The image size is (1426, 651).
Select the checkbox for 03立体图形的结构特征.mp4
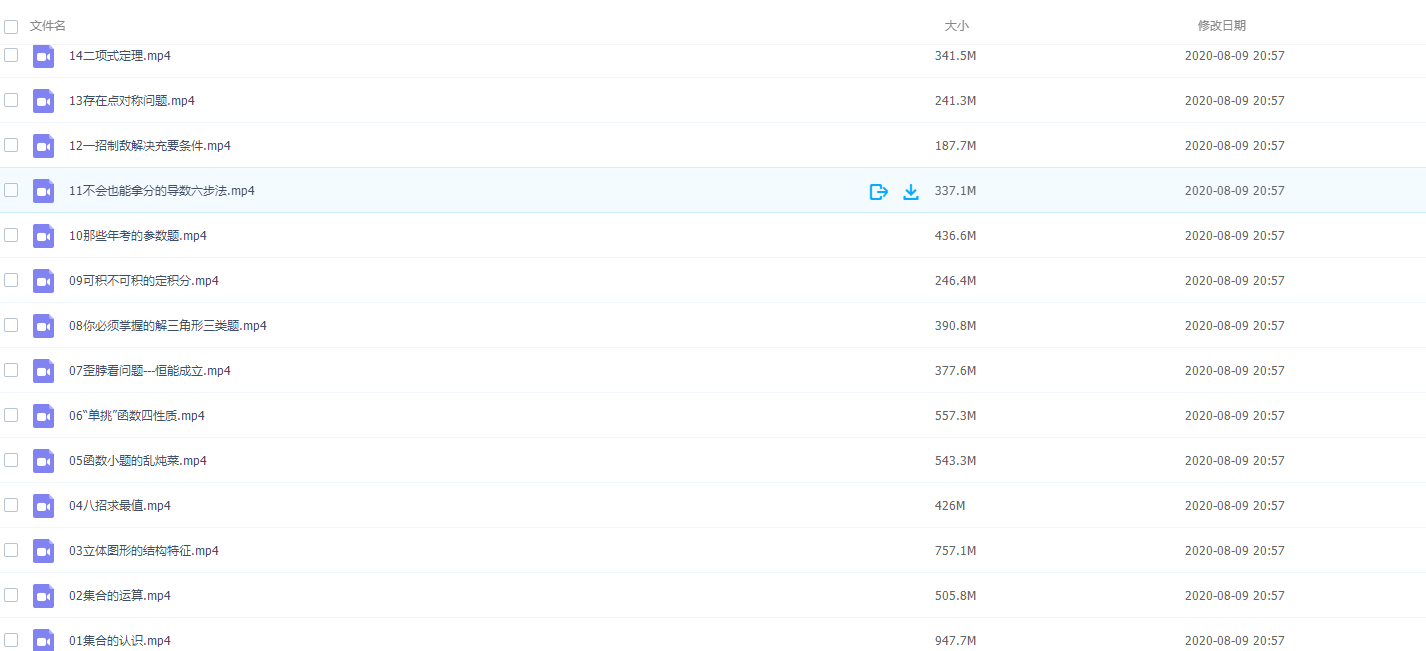(11, 550)
